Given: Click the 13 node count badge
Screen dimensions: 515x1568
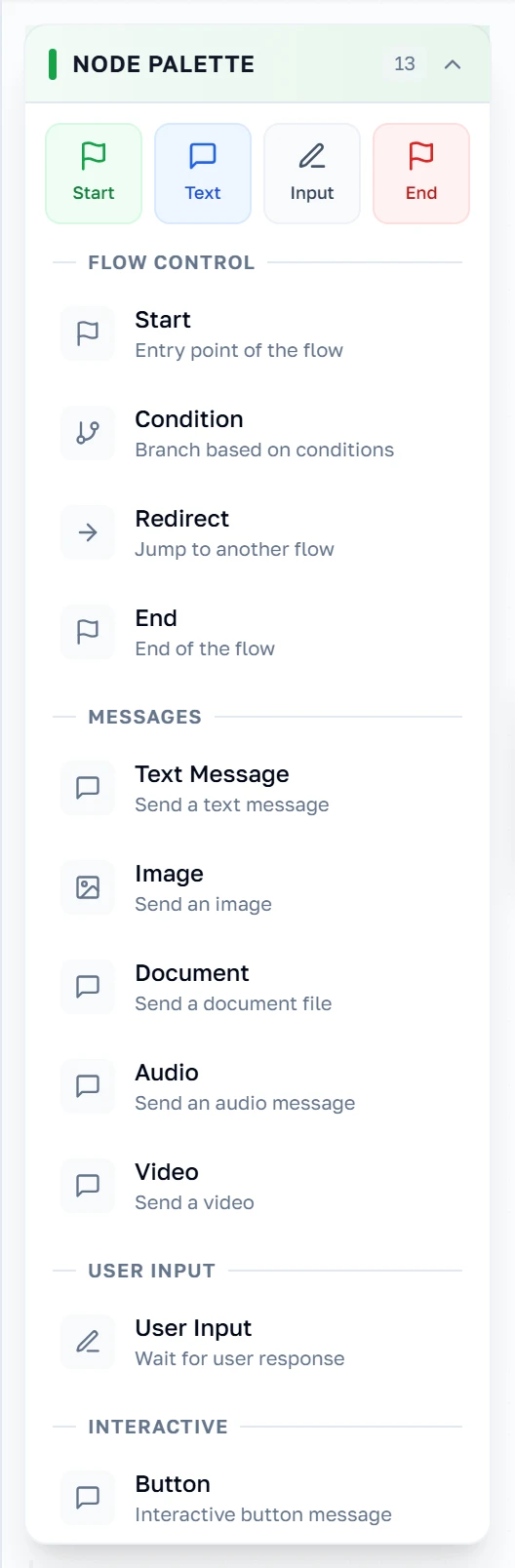Looking at the screenshot, I should tap(405, 64).
